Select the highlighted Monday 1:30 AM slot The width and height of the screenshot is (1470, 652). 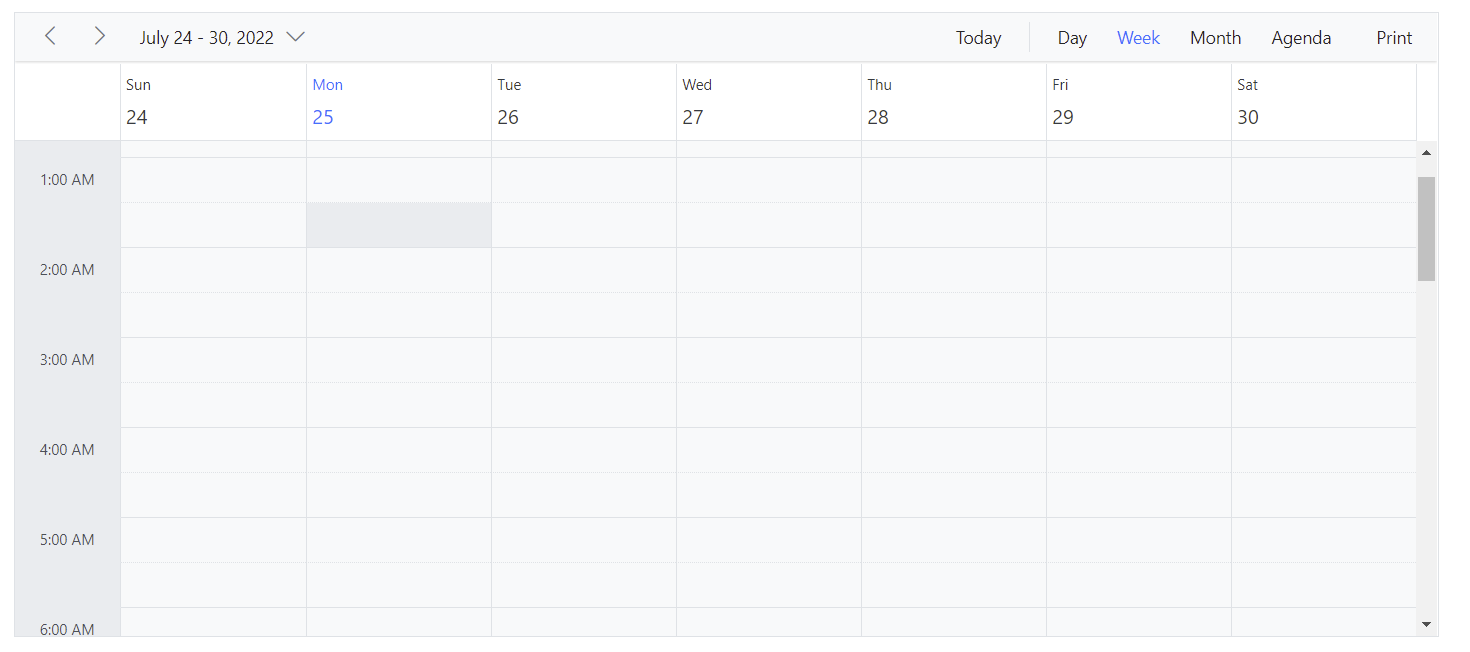(x=399, y=225)
